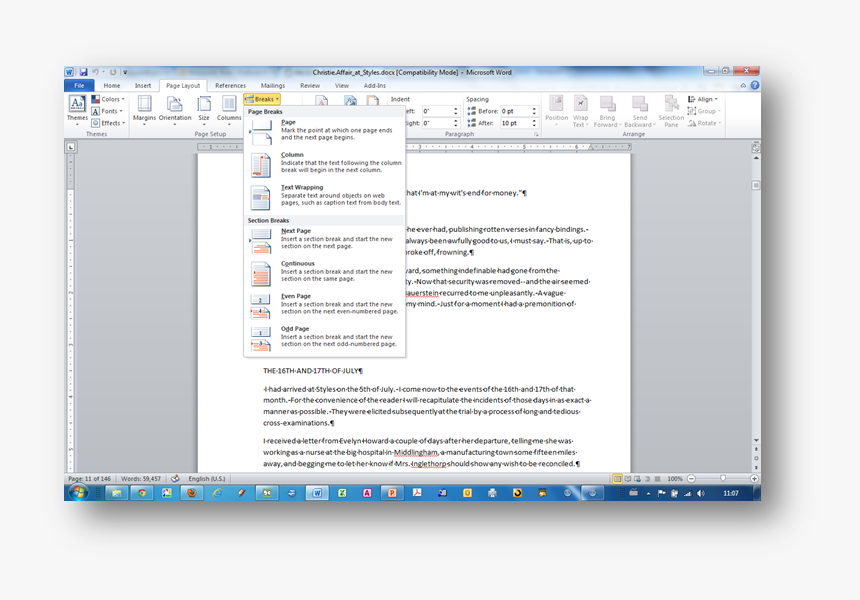Open the Margins options
860x600 pixels.
144,110
